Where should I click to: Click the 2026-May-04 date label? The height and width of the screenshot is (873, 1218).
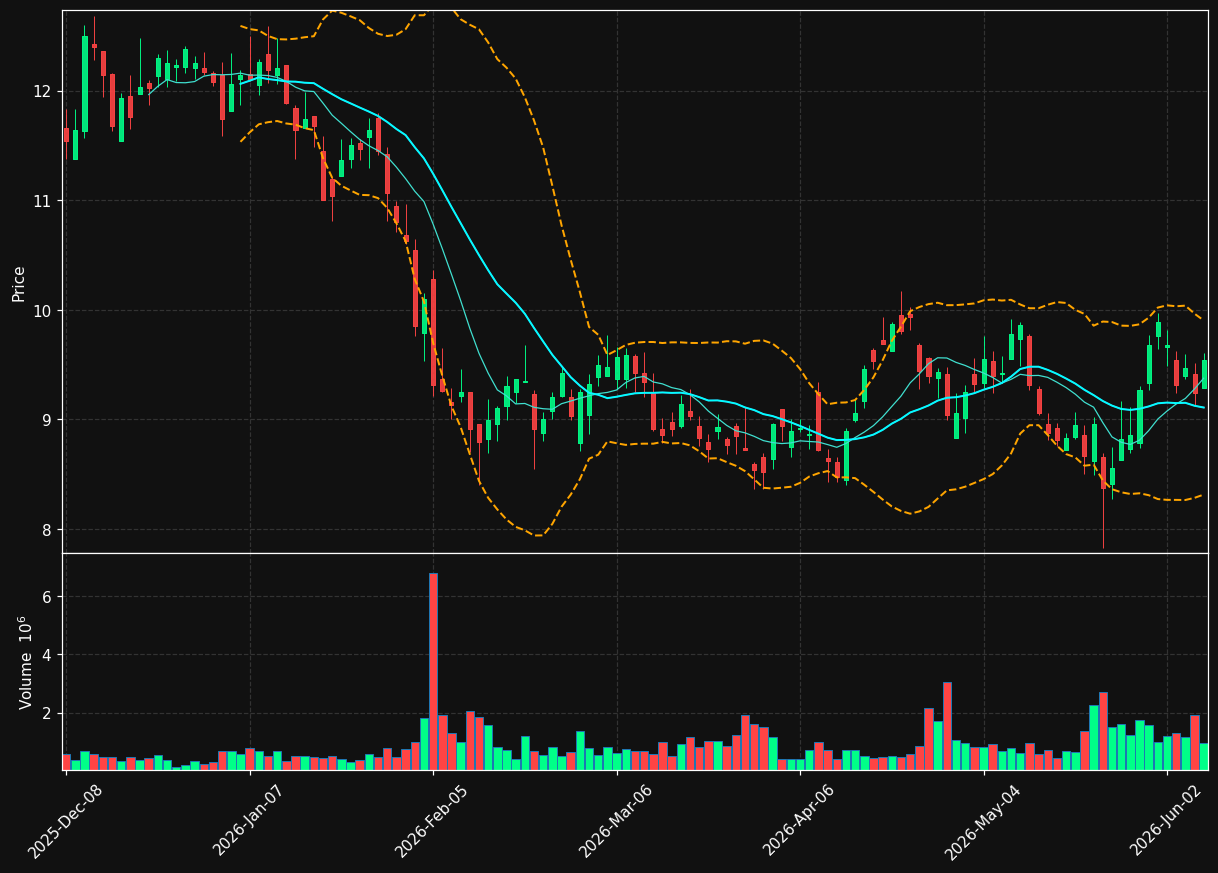[983, 821]
